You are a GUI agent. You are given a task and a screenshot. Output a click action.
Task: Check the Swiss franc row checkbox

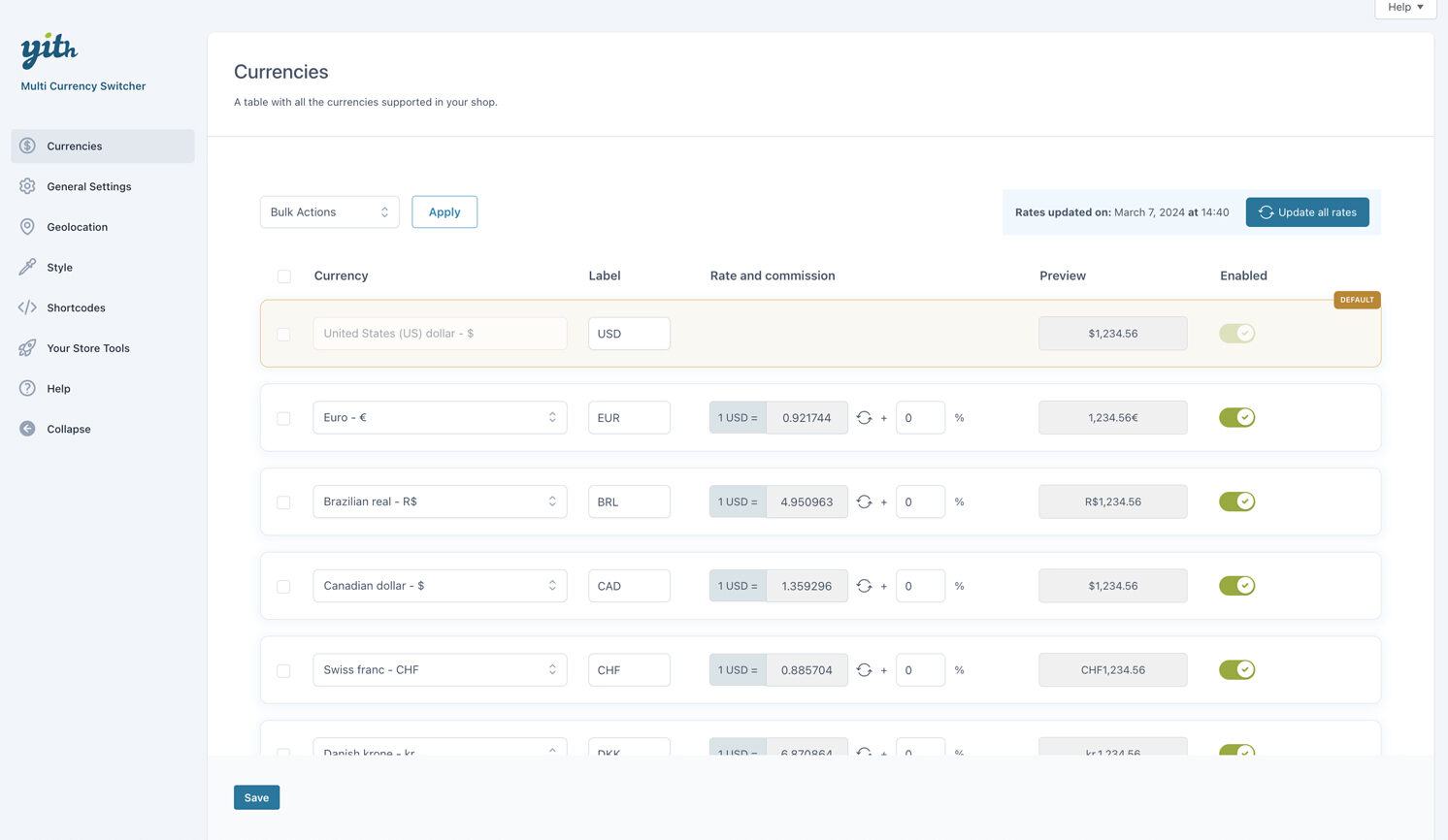(283, 671)
